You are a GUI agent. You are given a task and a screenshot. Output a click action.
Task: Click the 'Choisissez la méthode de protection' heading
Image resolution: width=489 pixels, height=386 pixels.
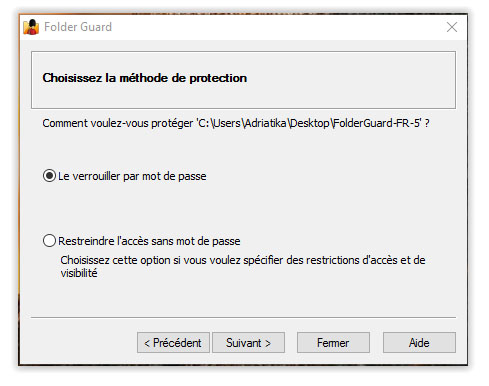click(145, 78)
